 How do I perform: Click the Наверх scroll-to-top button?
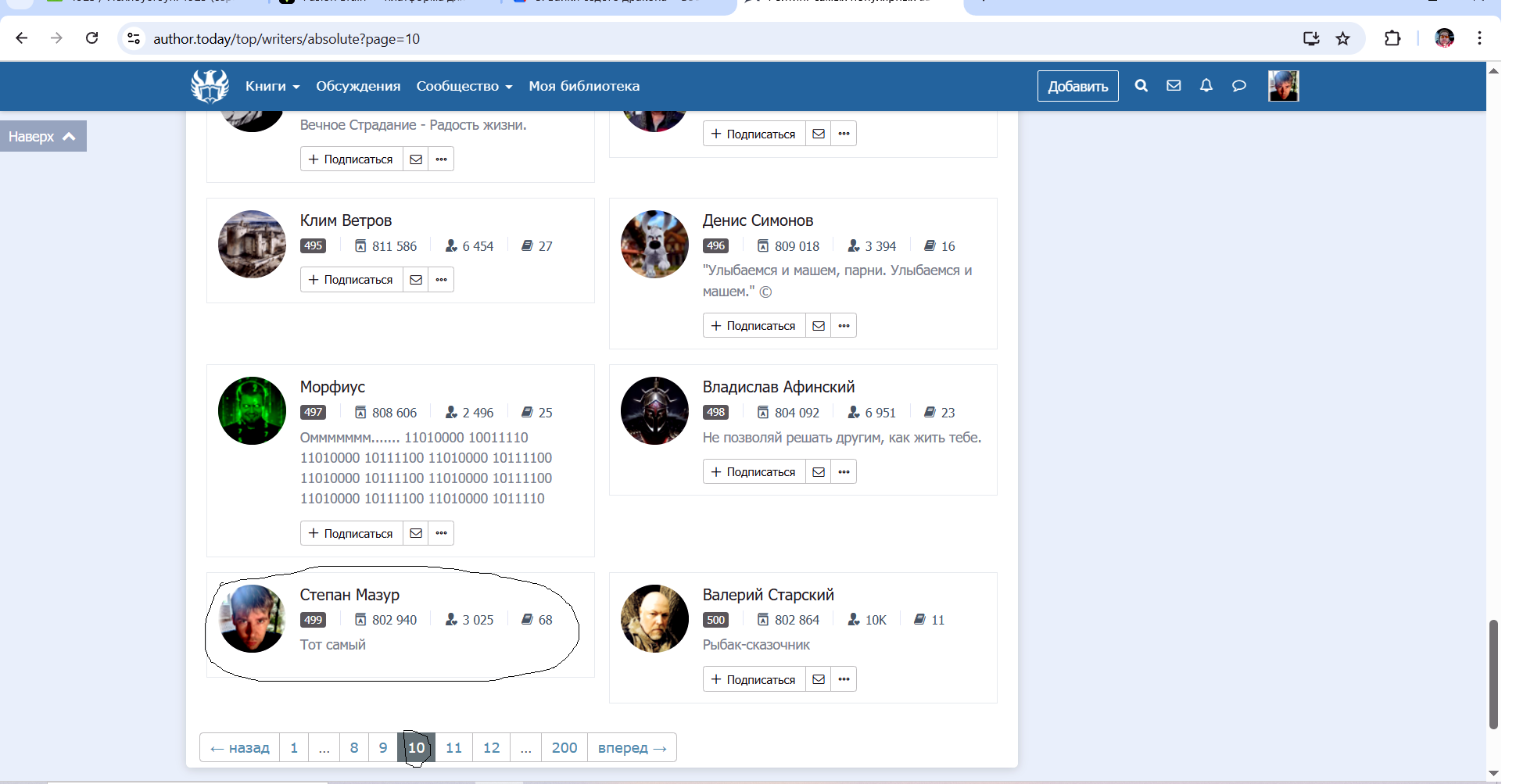point(43,136)
